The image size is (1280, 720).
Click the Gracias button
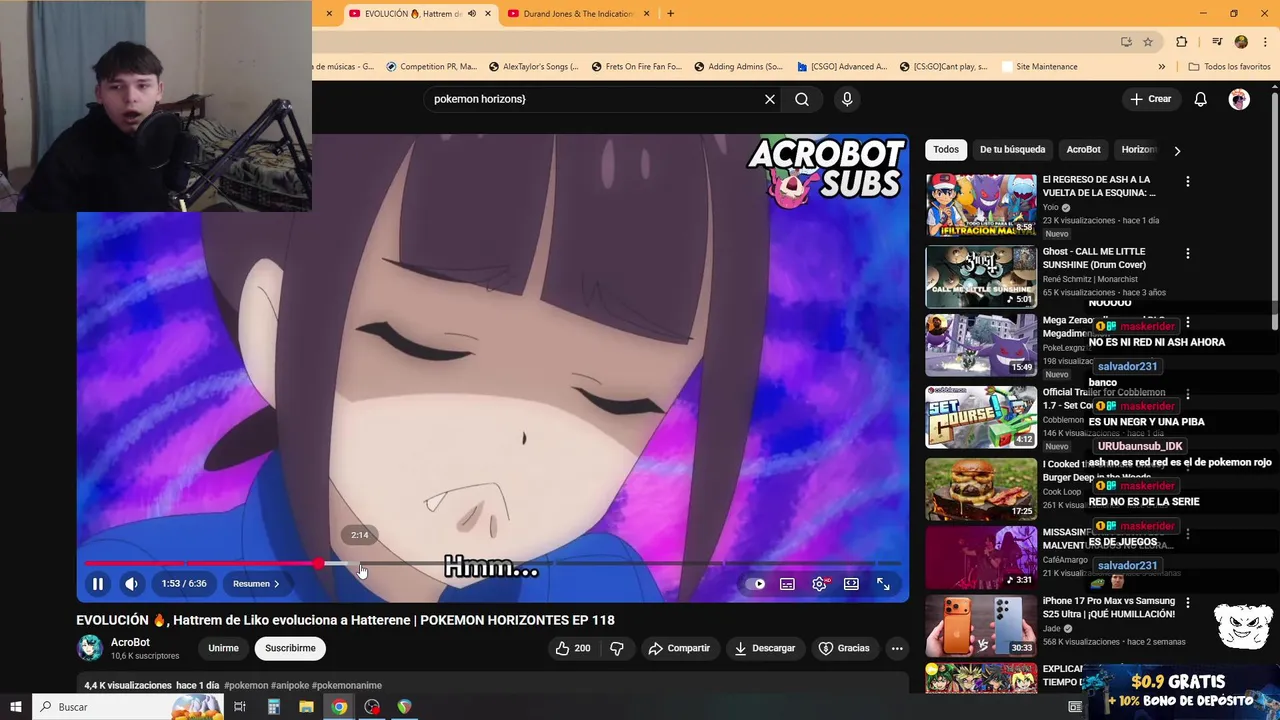click(x=844, y=648)
